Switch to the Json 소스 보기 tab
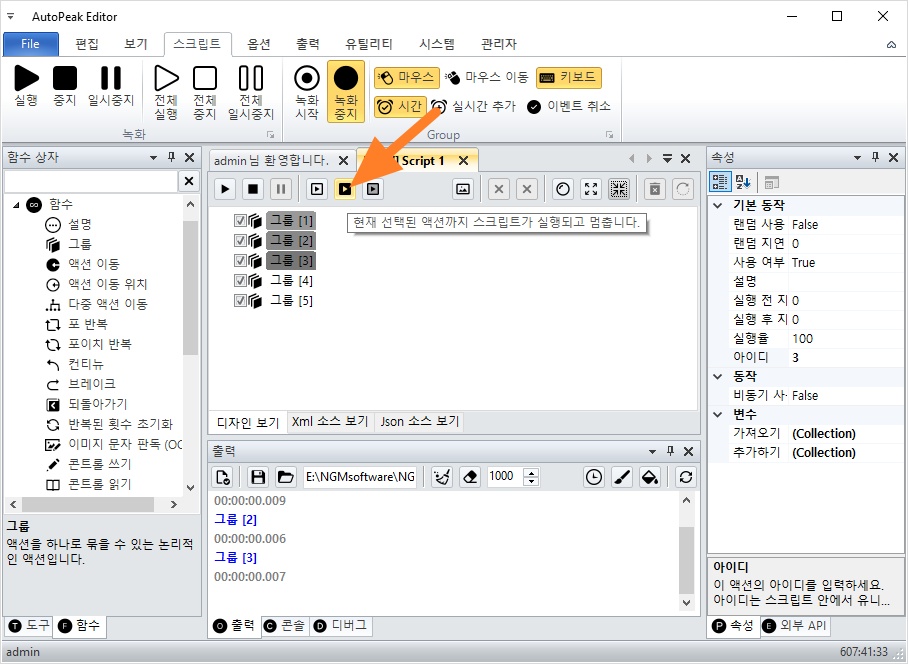 (x=419, y=421)
